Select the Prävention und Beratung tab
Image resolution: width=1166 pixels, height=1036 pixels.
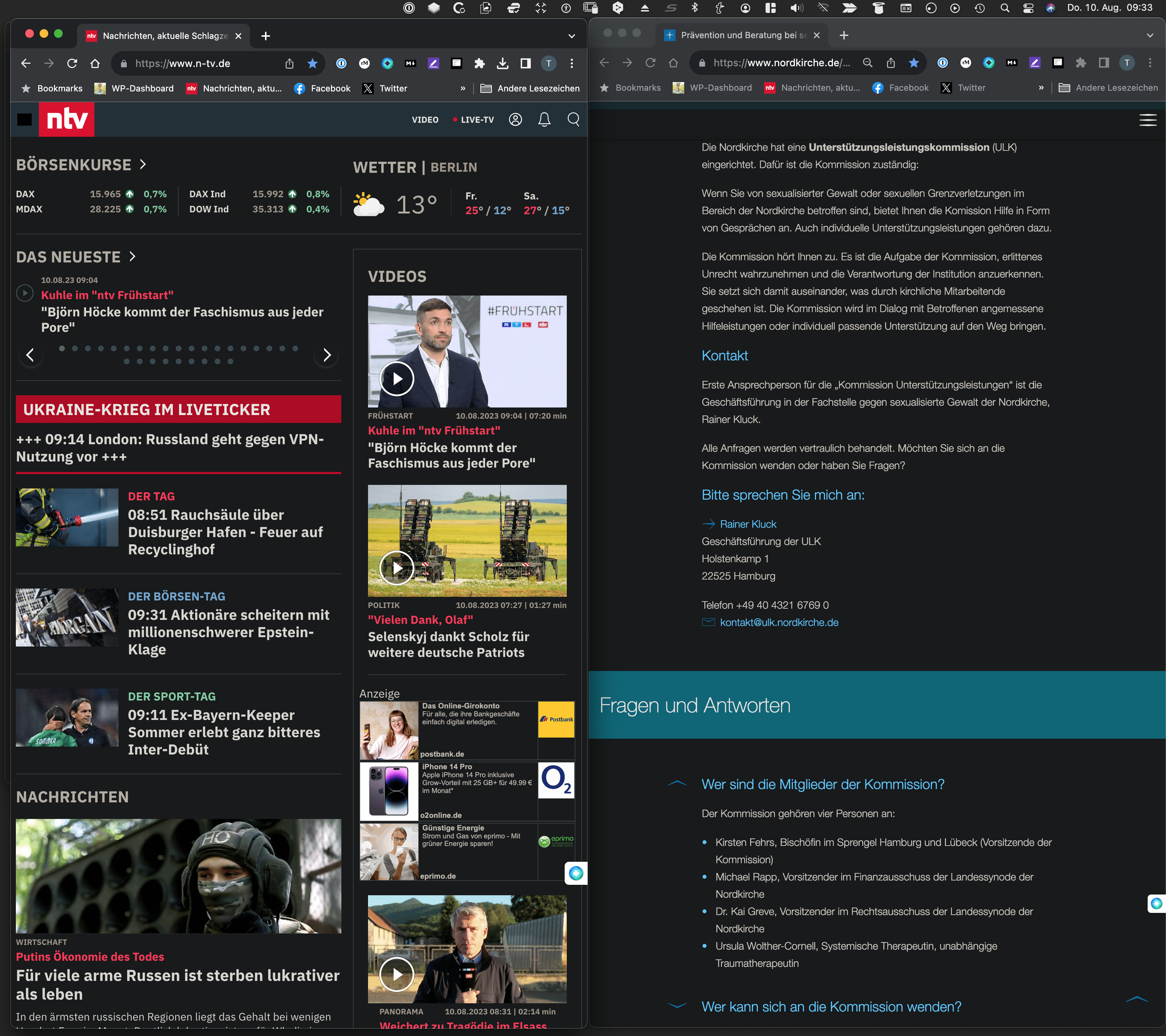coord(741,35)
